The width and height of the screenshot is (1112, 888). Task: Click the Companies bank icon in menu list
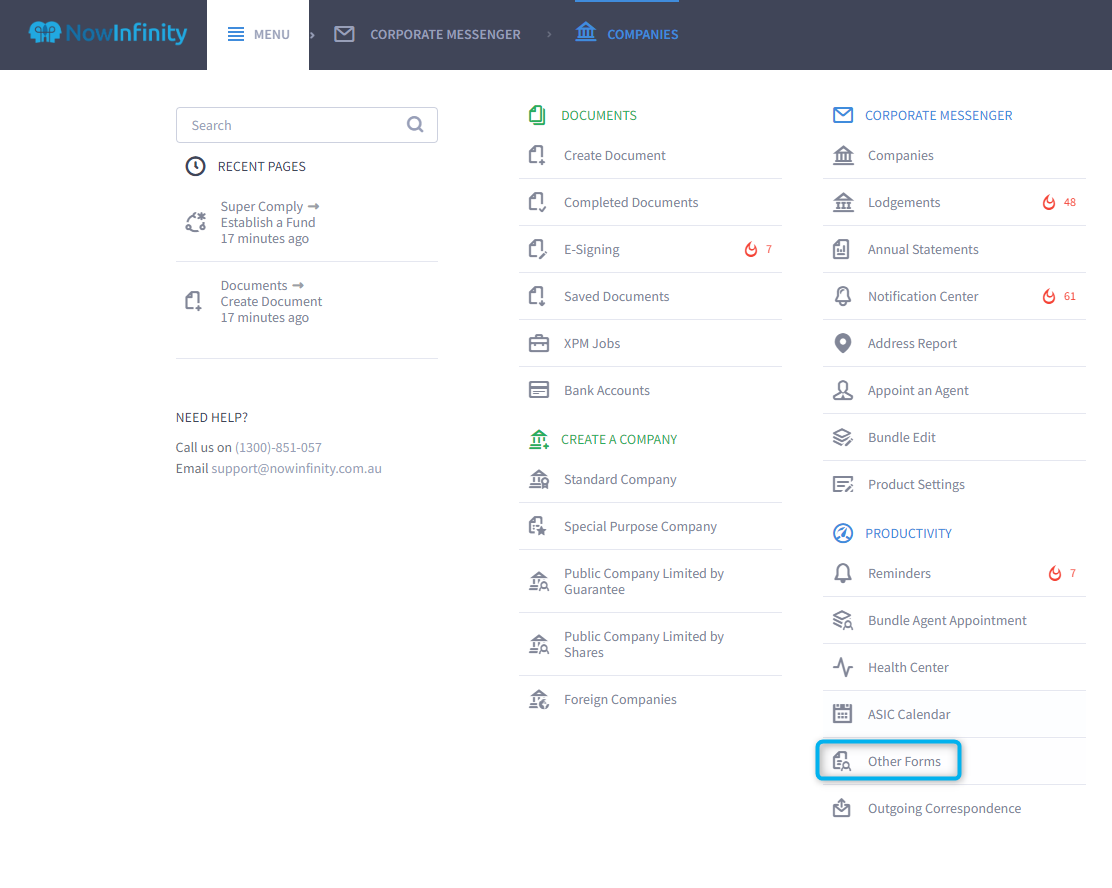click(x=843, y=155)
